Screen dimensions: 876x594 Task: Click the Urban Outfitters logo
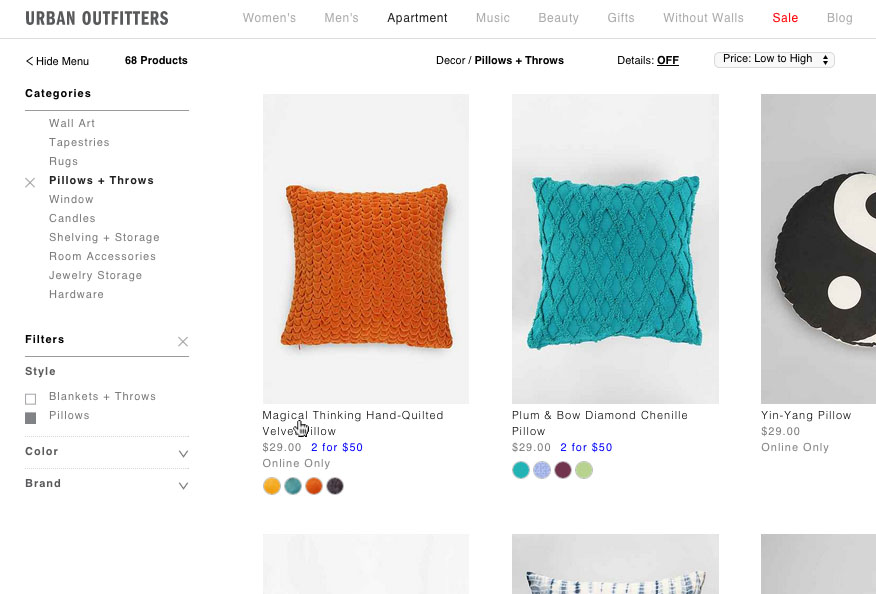click(x=96, y=18)
